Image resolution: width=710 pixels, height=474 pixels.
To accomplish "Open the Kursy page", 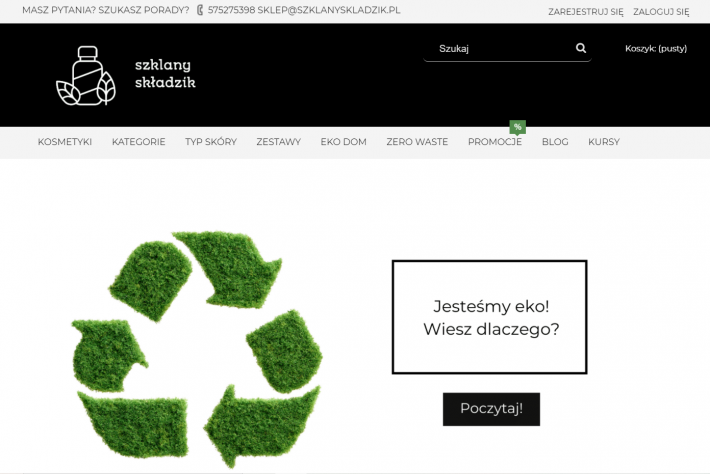I will click(604, 142).
